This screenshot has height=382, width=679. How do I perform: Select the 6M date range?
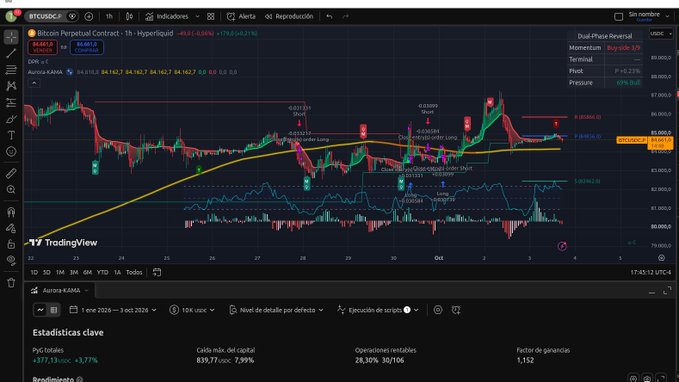point(87,272)
